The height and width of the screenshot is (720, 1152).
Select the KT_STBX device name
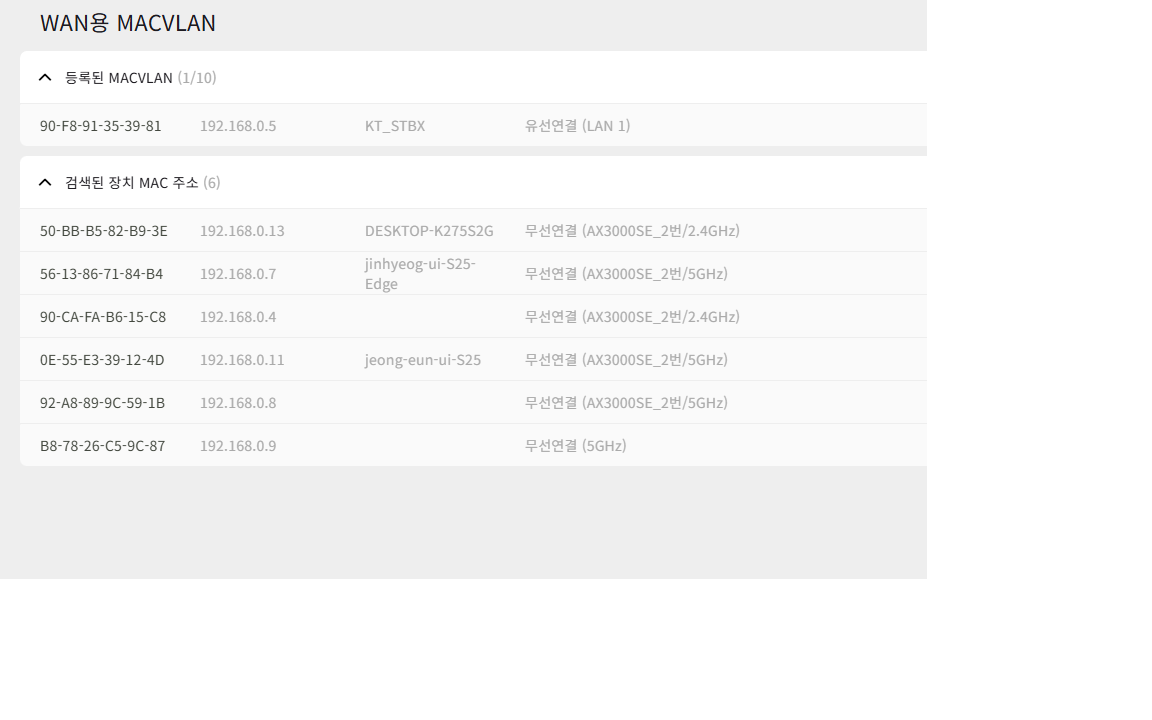point(395,126)
